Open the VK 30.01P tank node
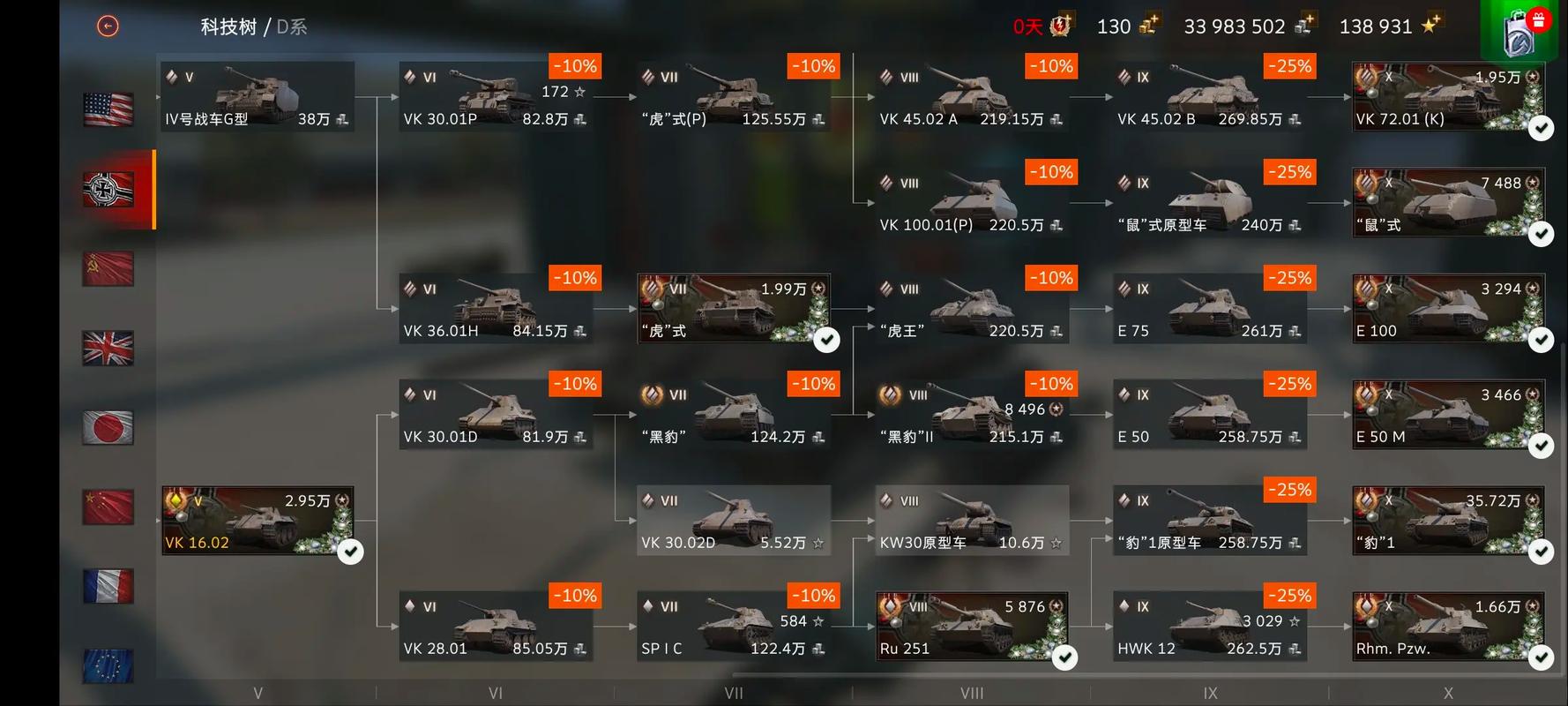This screenshot has width=1568, height=706. click(x=496, y=96)
